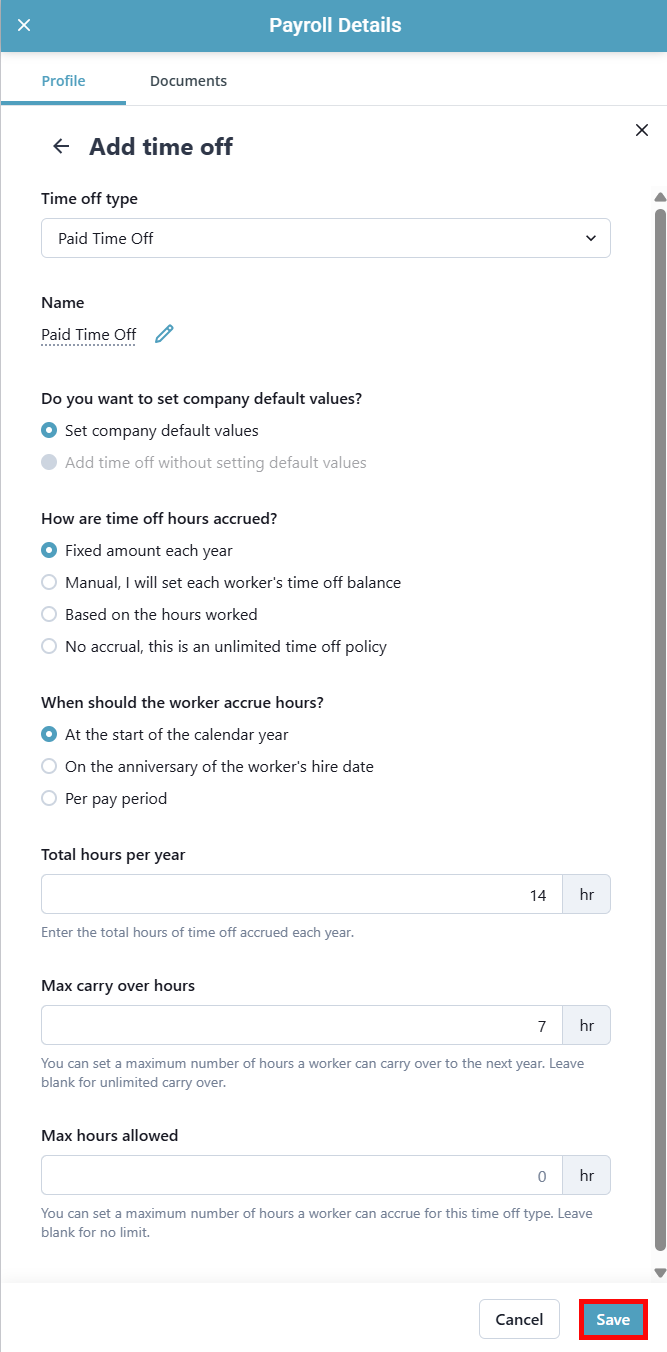The image size is (667, 1352).
Task: Click the scrollbar down arrow
Action: pos(660,1272)
